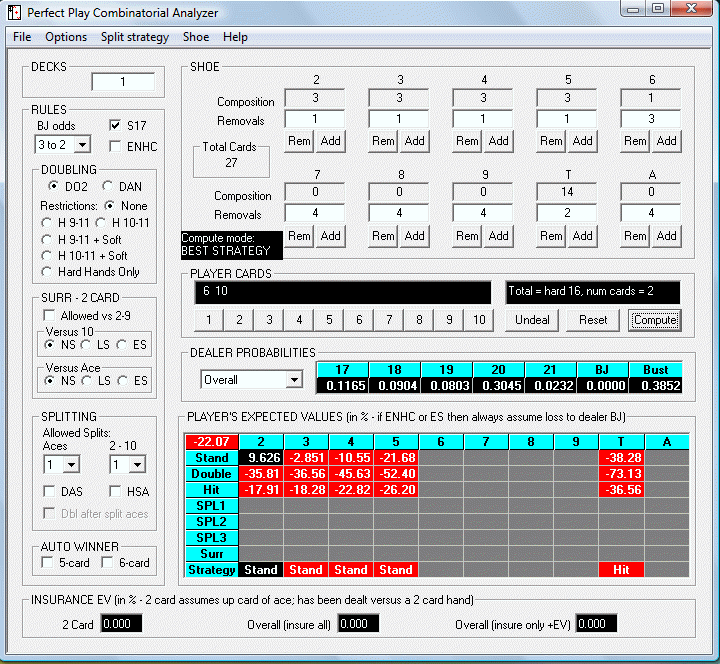Click the Decks input field

click(123, 82)
